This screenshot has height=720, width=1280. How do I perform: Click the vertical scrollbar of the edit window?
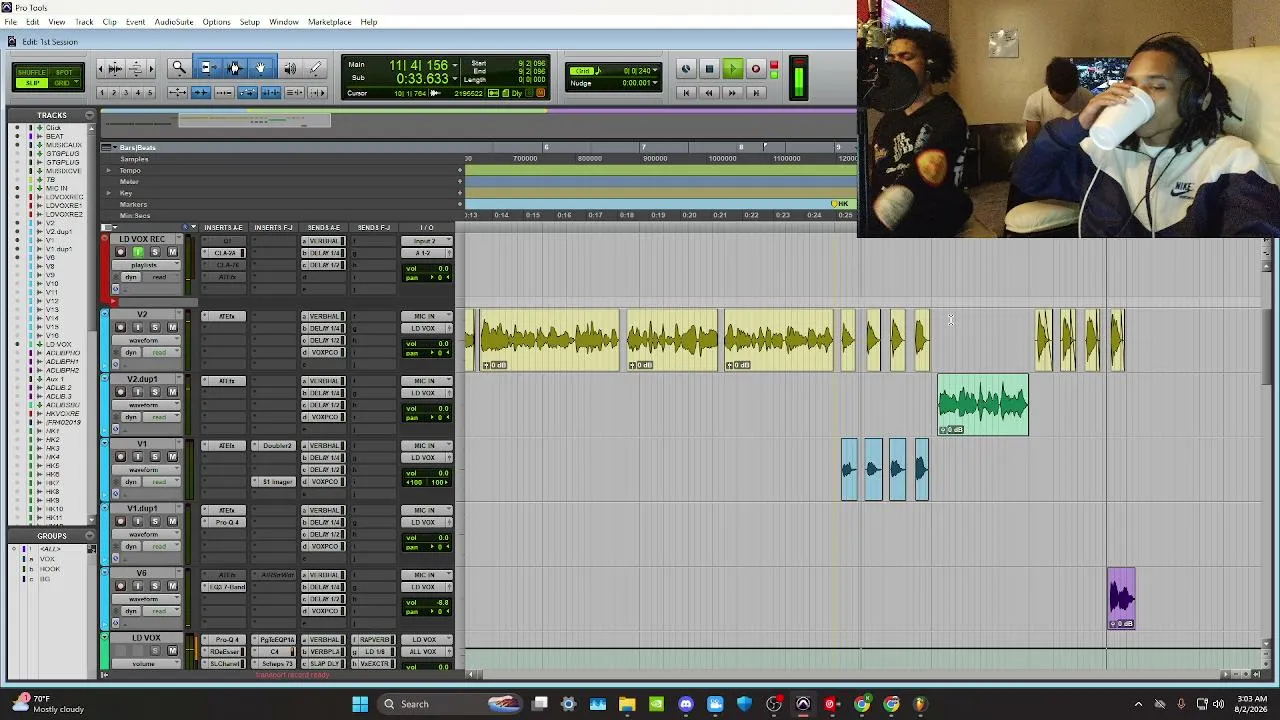(1267, 345)
